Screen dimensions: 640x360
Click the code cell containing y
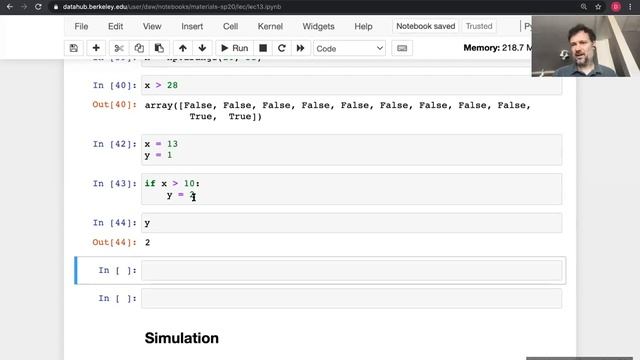pos(351,223)
